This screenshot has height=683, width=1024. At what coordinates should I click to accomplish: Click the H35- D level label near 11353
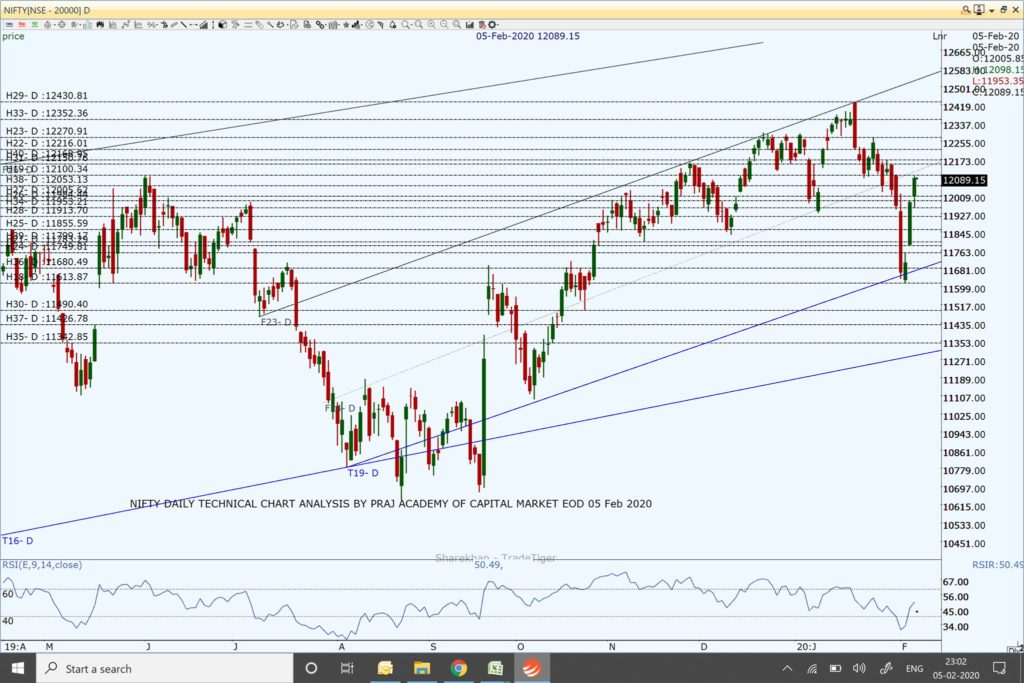click(46, 337)
